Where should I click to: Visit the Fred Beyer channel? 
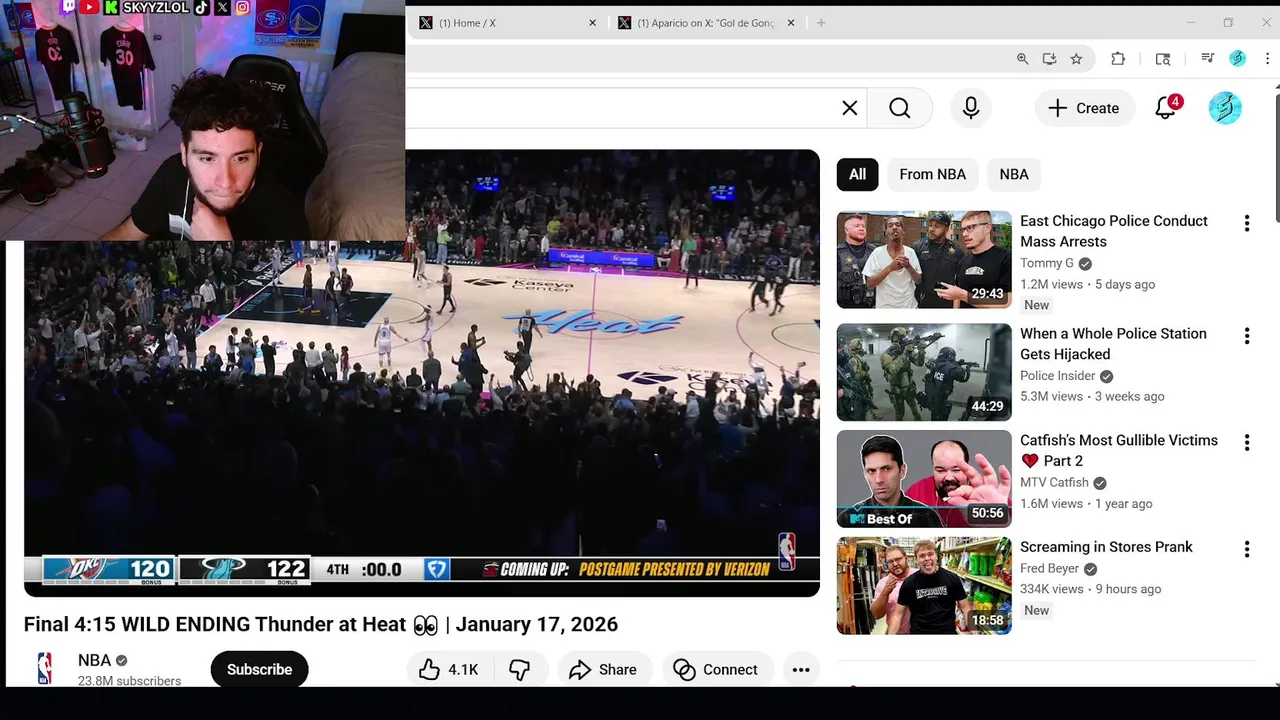click(1049, 569)
